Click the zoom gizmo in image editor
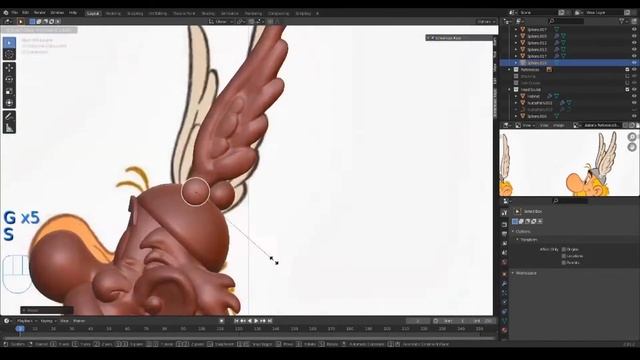 click(x=632, y=137)
